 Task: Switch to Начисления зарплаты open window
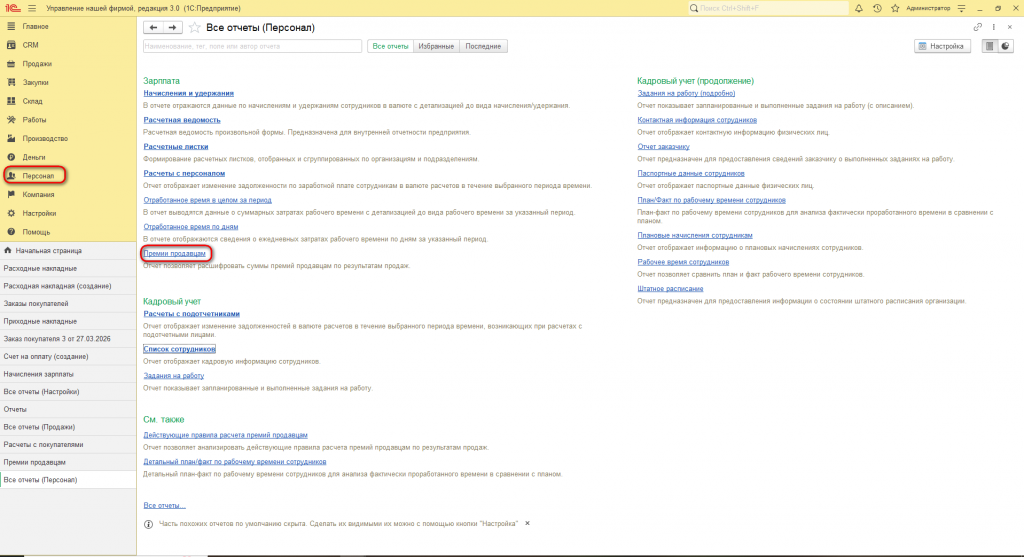(x=68, y=374)
